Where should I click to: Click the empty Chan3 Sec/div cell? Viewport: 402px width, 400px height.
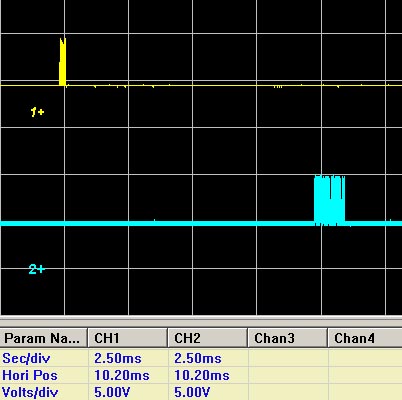coord(288,358)
